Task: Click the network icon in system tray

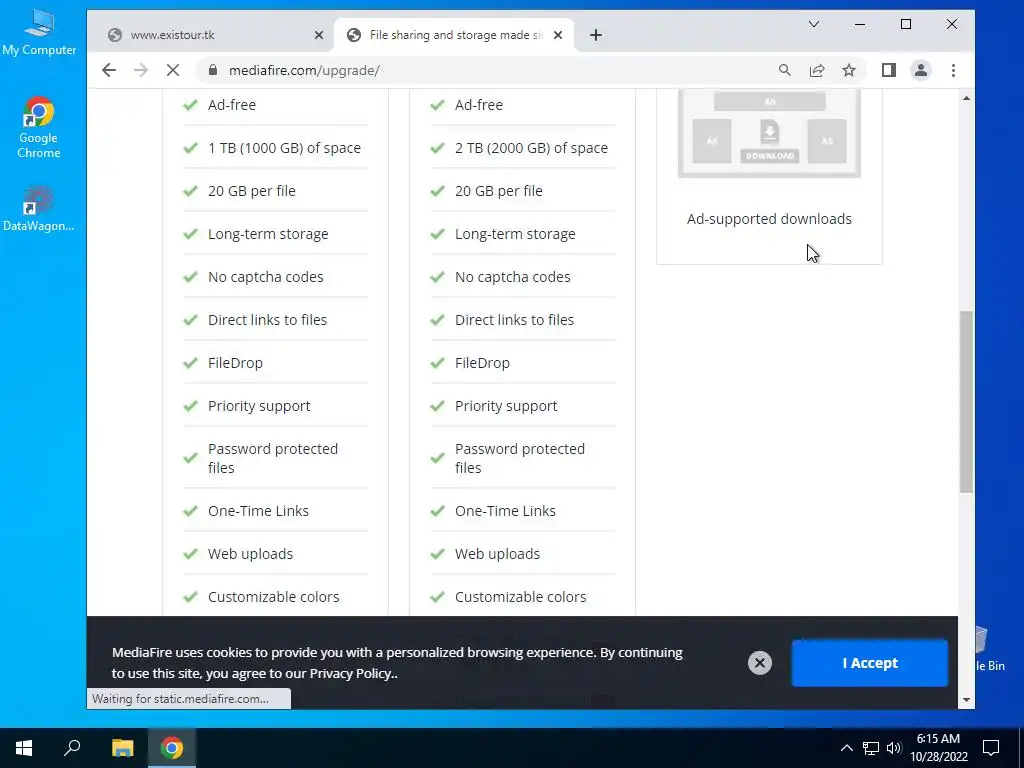Action: (871, 748)
